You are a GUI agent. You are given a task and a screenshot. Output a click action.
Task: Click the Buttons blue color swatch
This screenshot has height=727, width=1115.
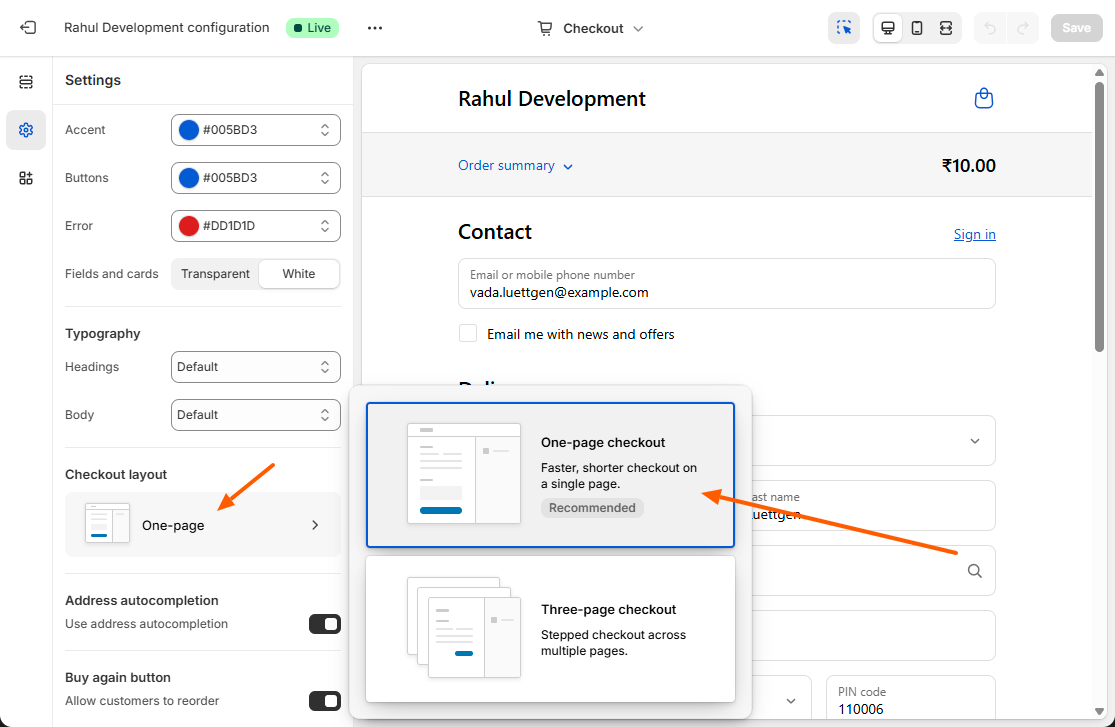188,178
